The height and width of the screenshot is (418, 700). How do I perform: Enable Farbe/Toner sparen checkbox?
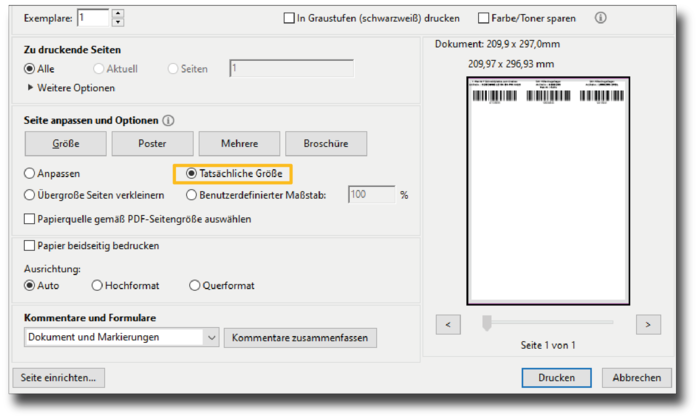click(483, 18)
